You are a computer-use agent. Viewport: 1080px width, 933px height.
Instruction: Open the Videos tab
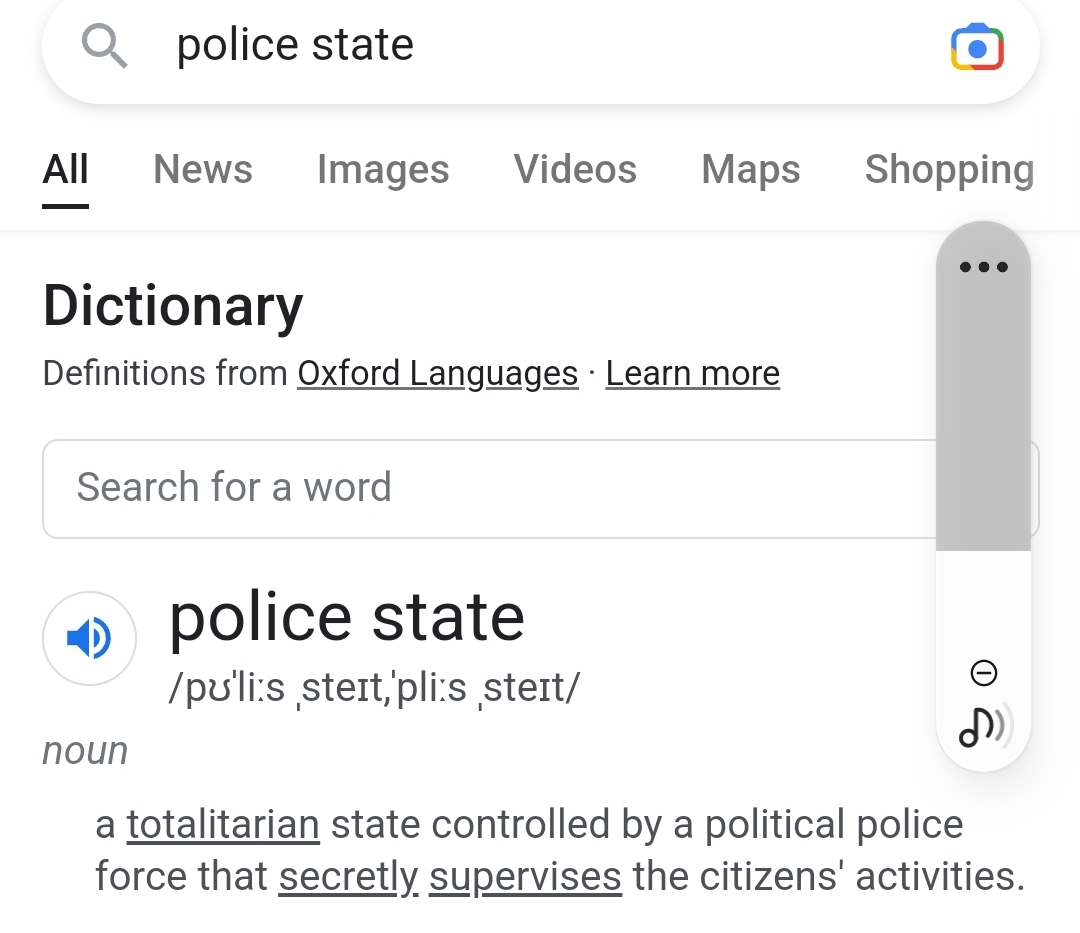coord(575,169)
